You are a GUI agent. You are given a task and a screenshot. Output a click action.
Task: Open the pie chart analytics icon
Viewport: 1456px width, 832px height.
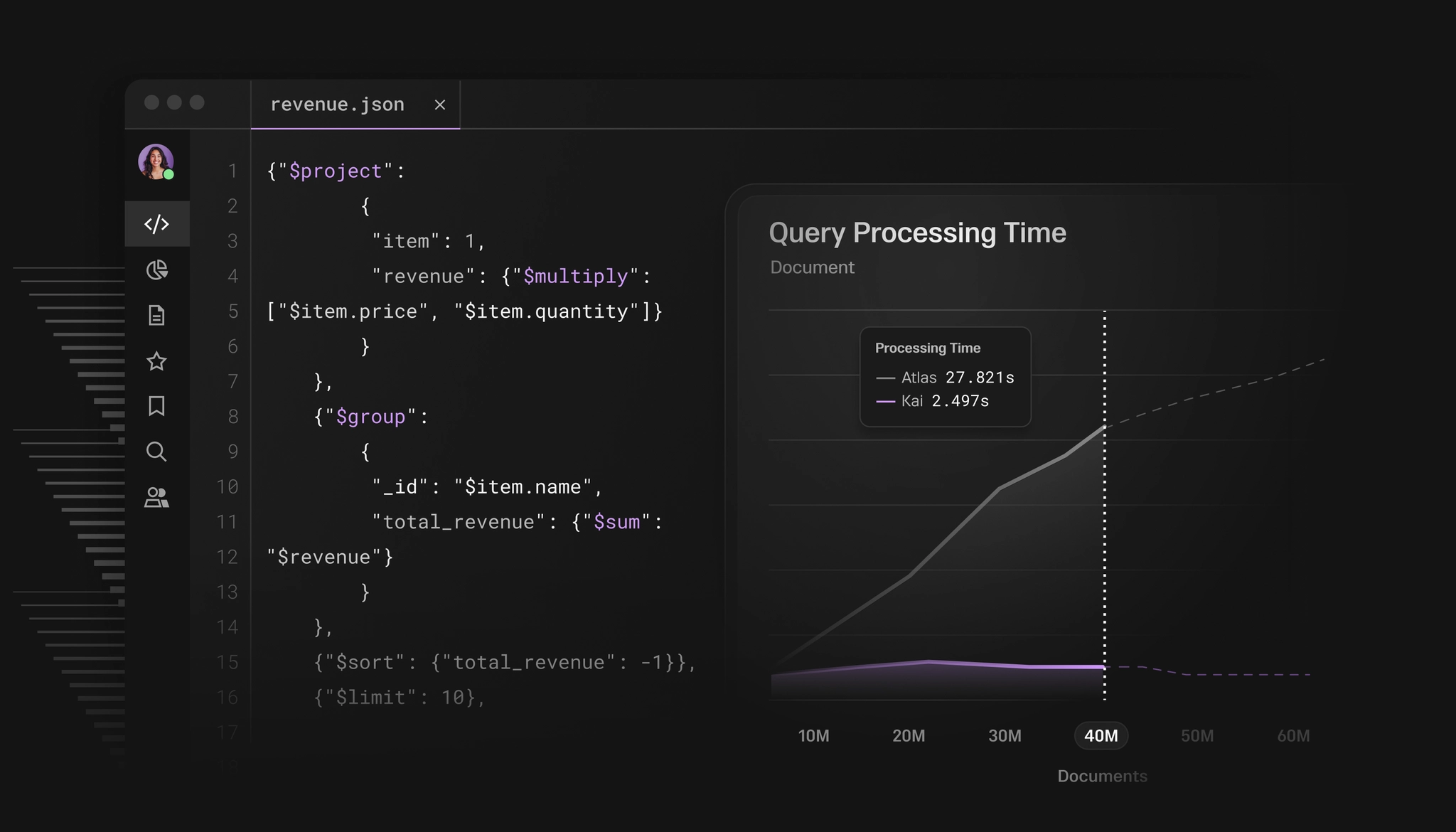click(x=156, y=270)
